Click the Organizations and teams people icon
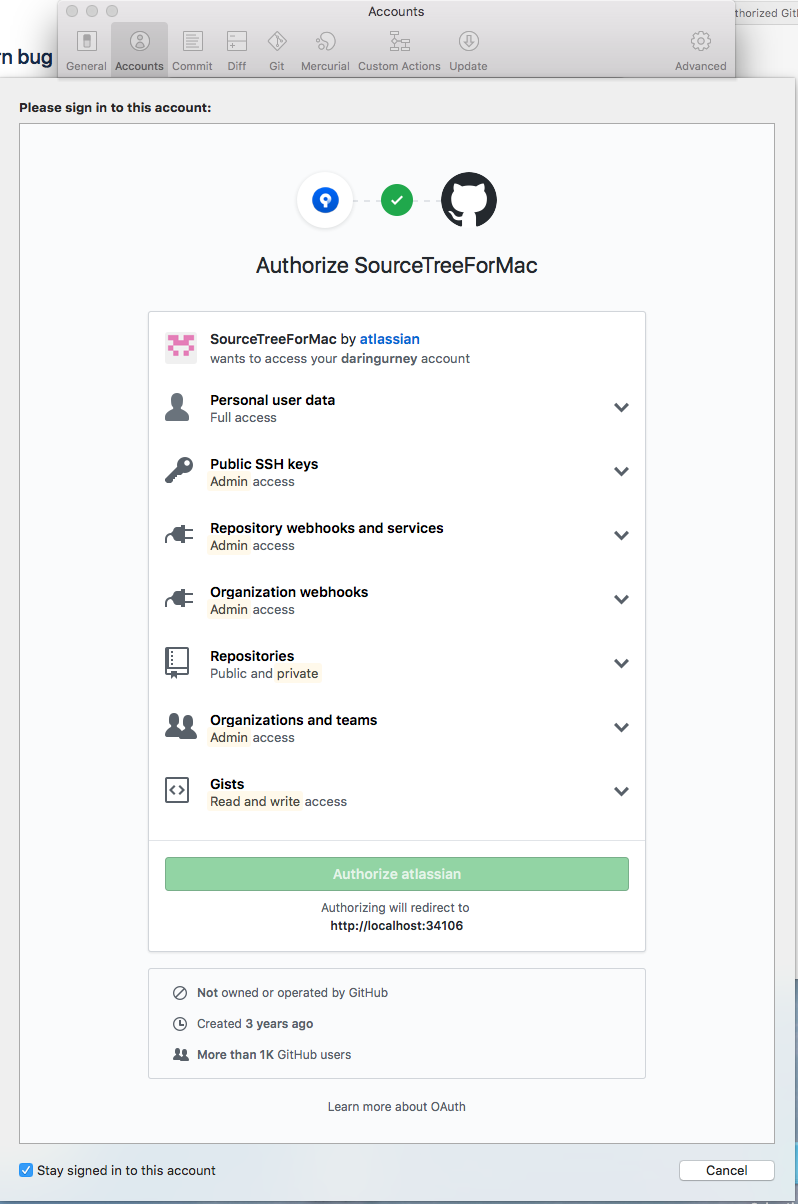The height and width of the screenshot is (1204, 798). [x=180, y=727]
